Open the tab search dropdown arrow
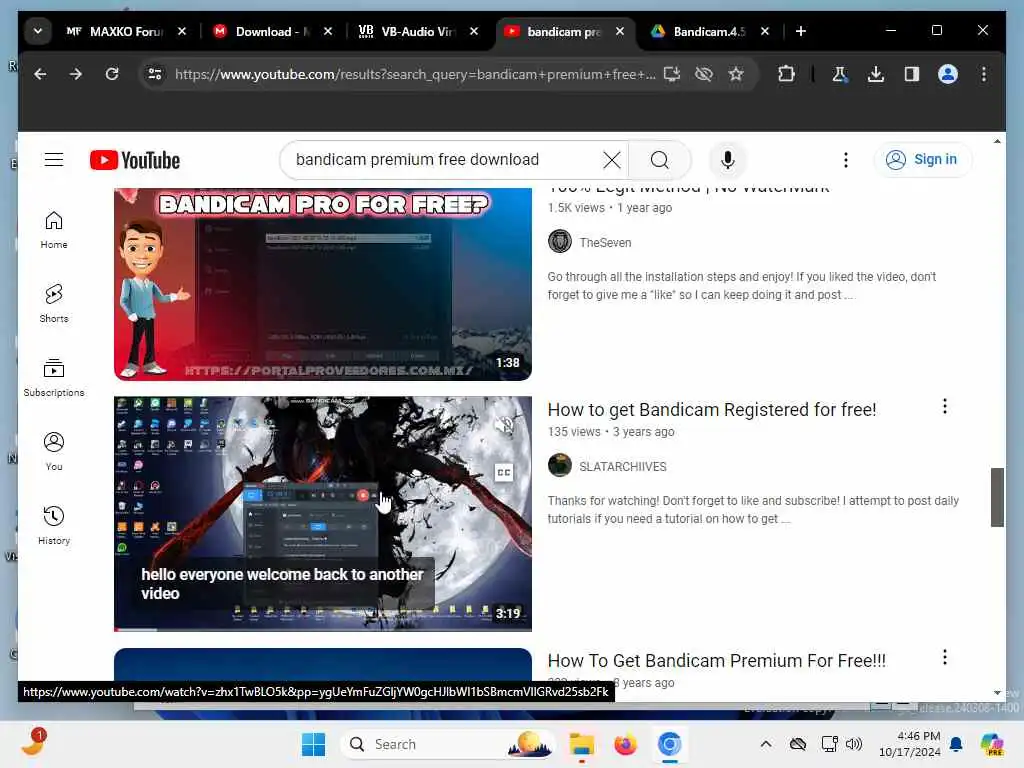Image resolution: width=1024 pixels, height=768 pixels. click(x=38, y=31)
